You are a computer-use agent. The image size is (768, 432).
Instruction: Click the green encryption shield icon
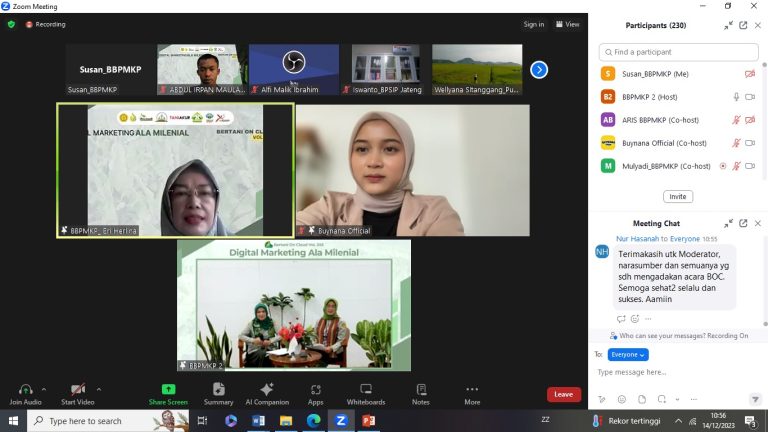pos(11,24)
